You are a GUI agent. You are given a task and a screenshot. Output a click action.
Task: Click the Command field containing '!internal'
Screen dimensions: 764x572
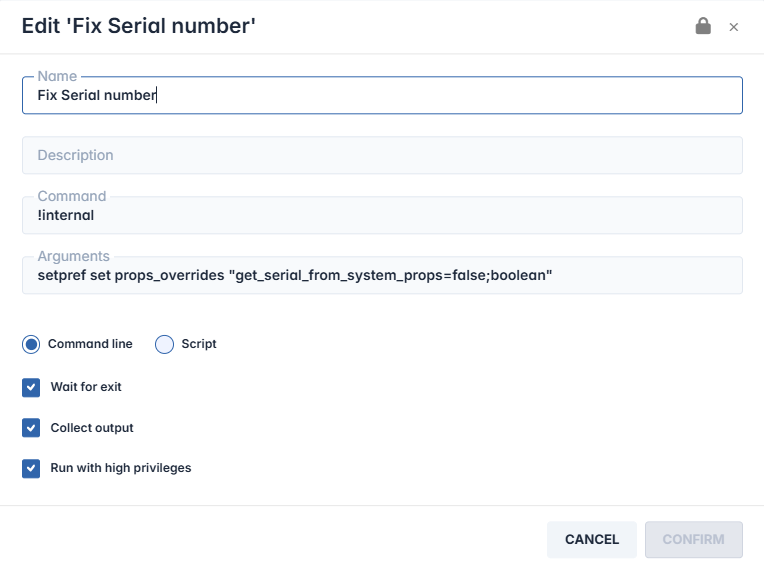(x=382, y=215)
